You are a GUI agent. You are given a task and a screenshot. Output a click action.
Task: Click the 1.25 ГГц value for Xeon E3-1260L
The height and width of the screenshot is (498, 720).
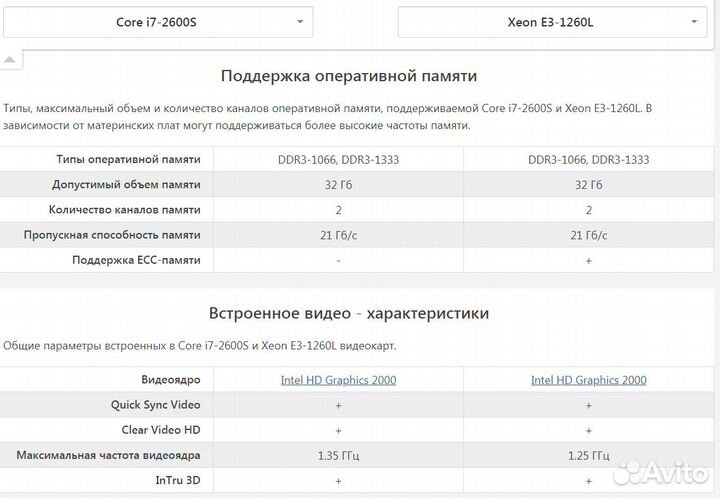(x=589, y=456)
